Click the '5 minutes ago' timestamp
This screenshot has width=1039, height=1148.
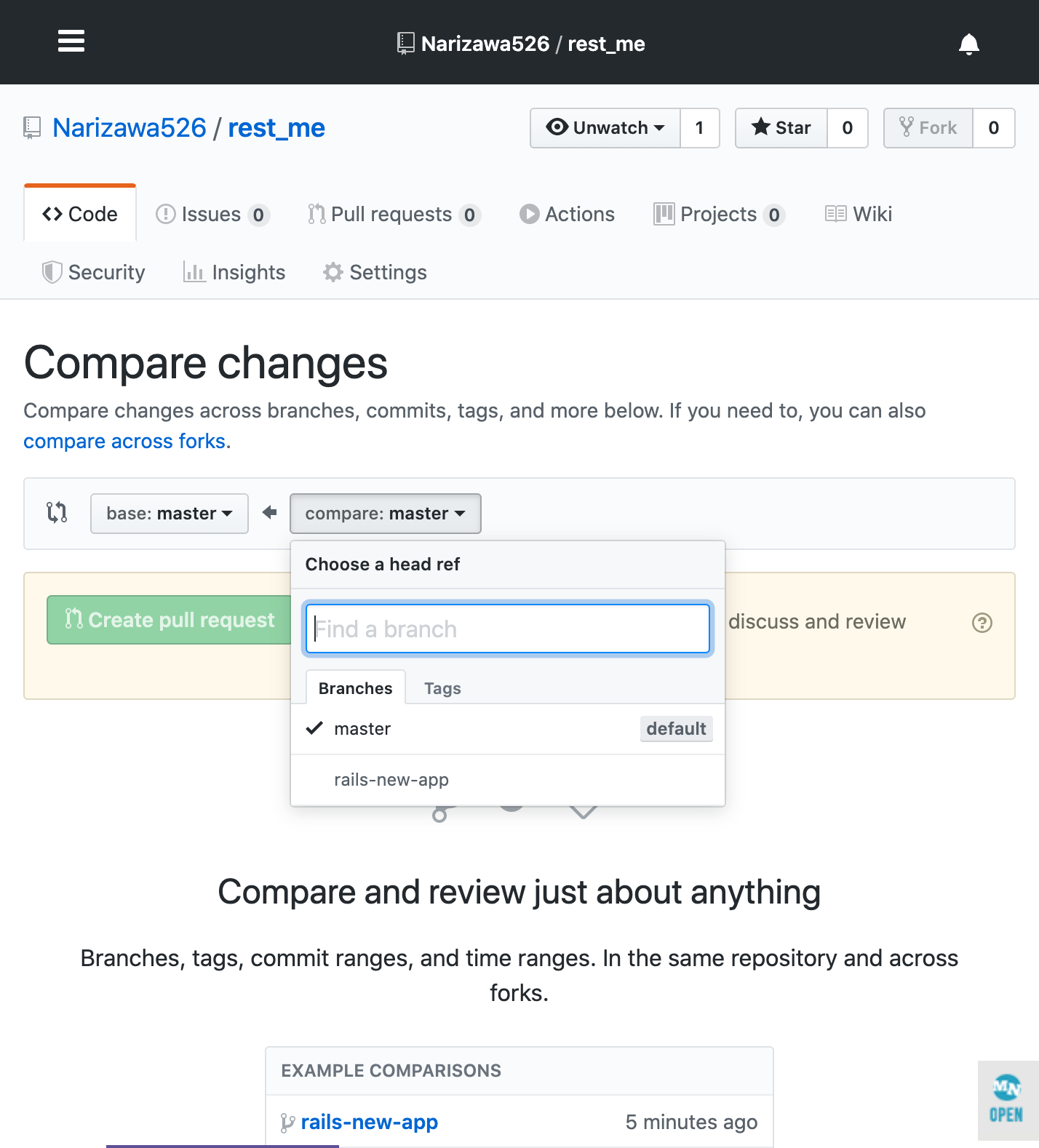point(691,1123)
